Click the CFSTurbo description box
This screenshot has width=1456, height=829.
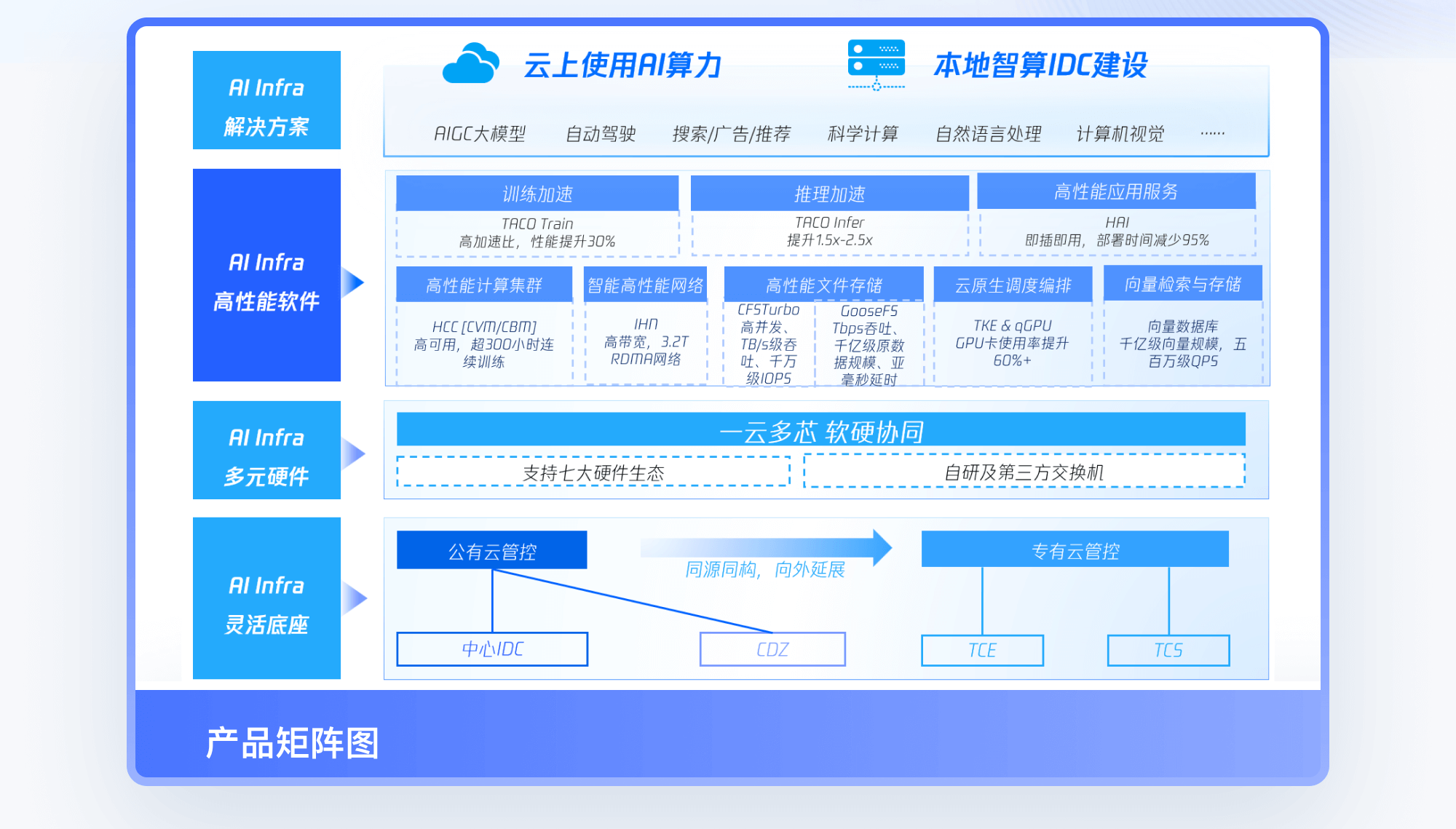[769, 344]
